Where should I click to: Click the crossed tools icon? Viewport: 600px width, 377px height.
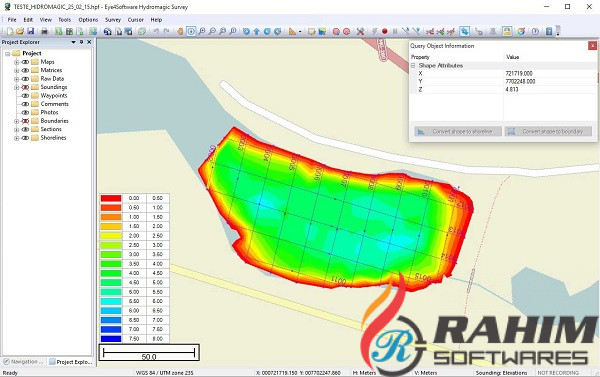click(360, 31)
